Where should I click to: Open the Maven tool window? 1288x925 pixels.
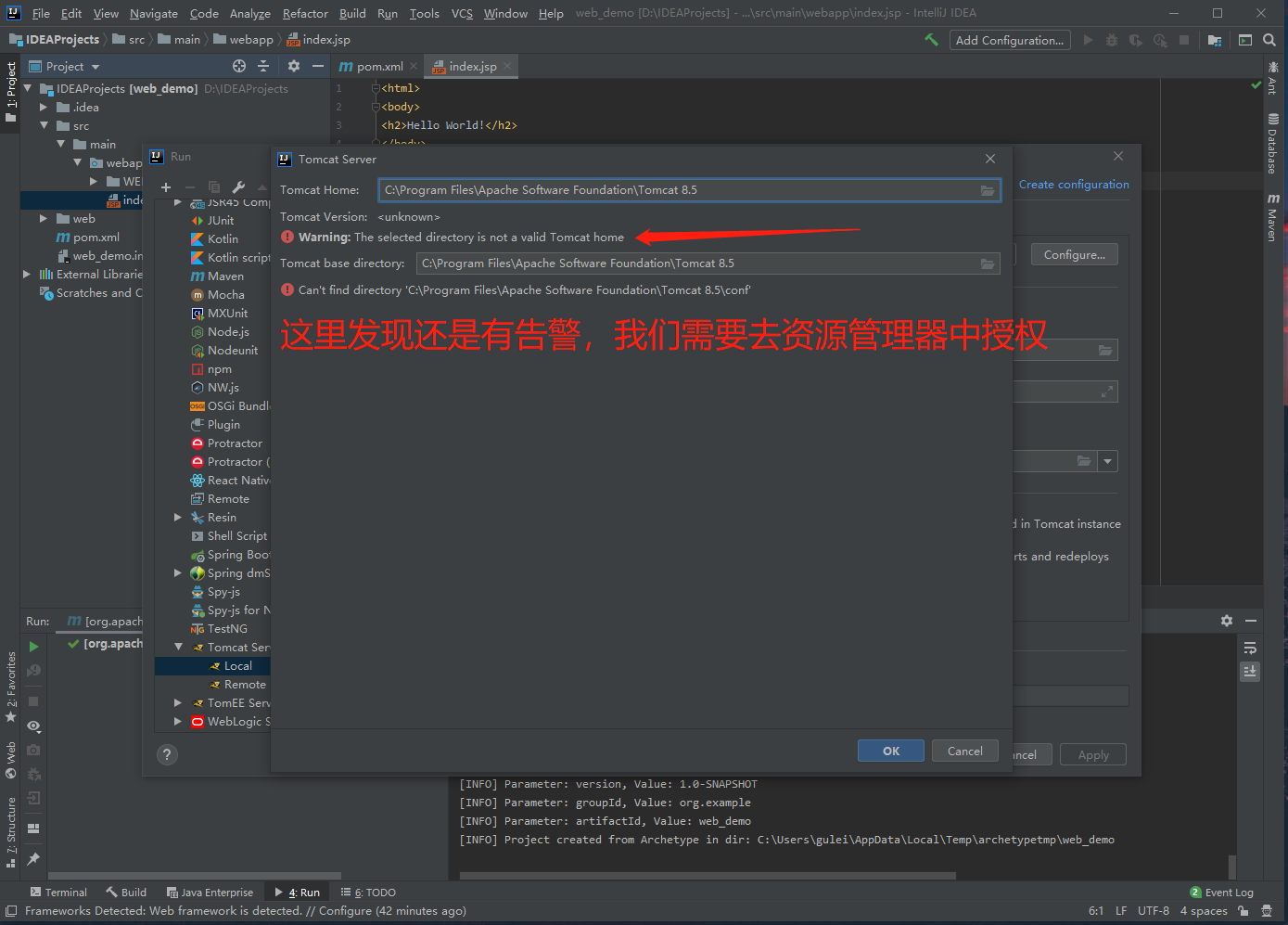click(1273, 218)
